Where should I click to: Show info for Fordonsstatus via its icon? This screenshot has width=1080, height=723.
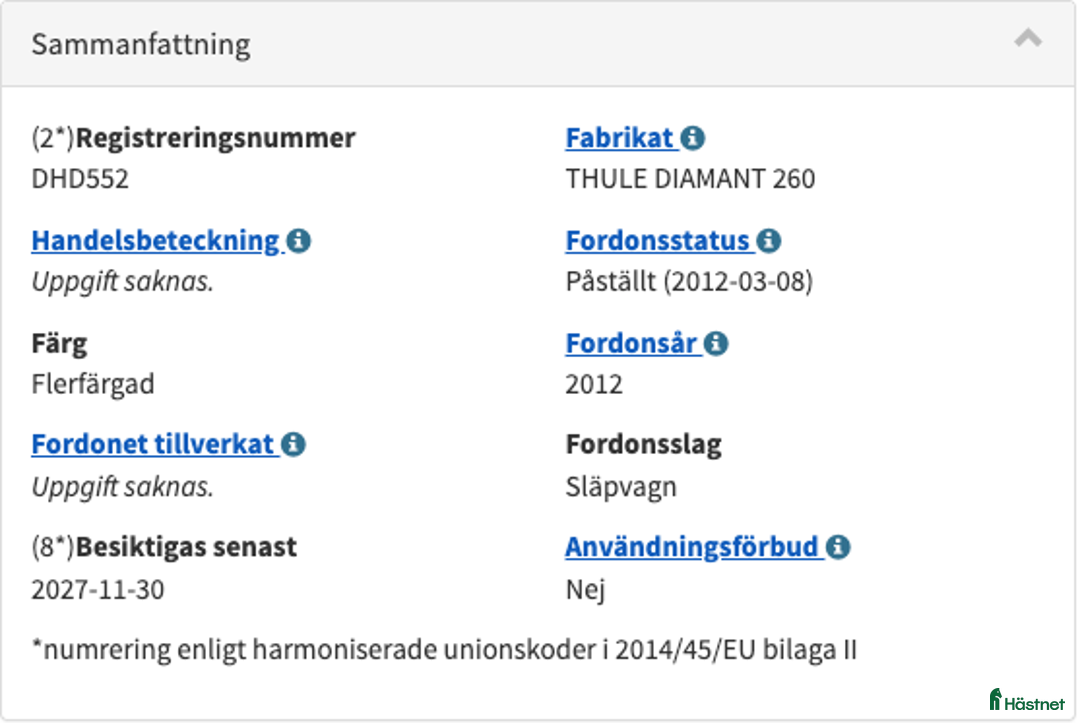point(769,241)
